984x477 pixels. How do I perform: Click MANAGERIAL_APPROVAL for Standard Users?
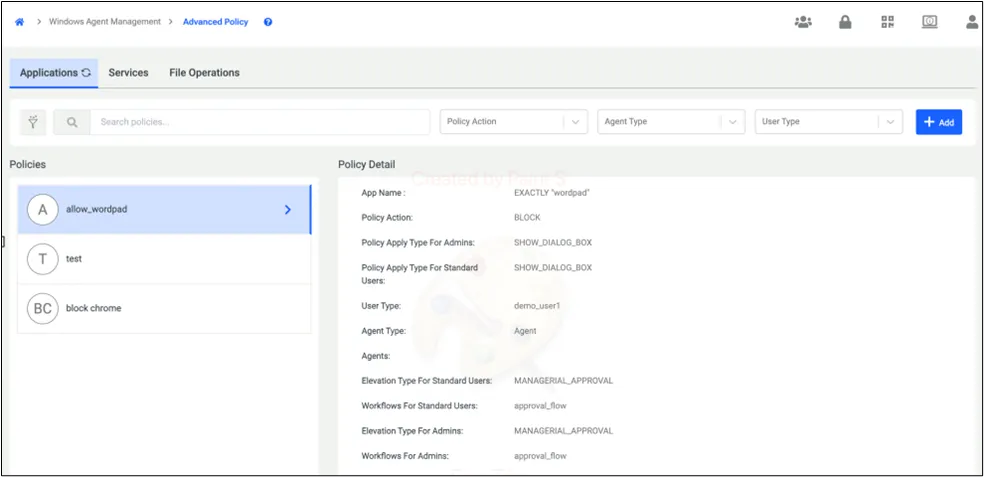564,381
